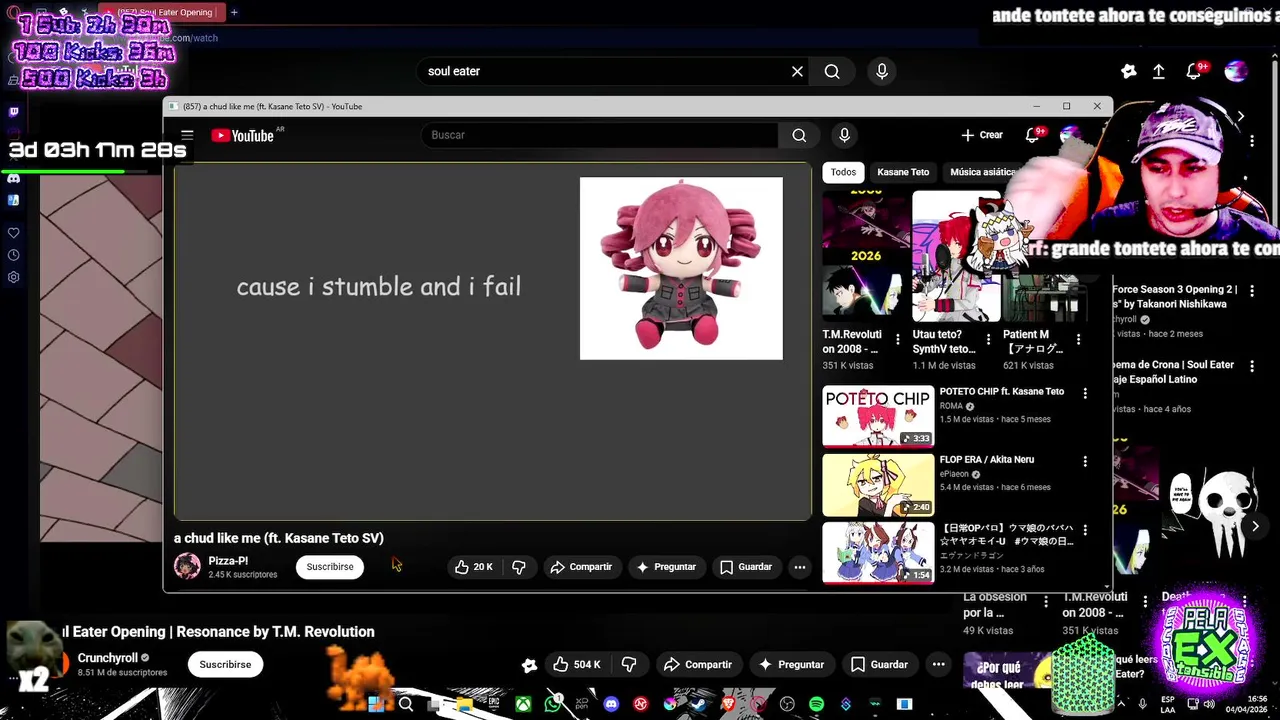Clear the 'soul eater' search text

coord(797,71)
